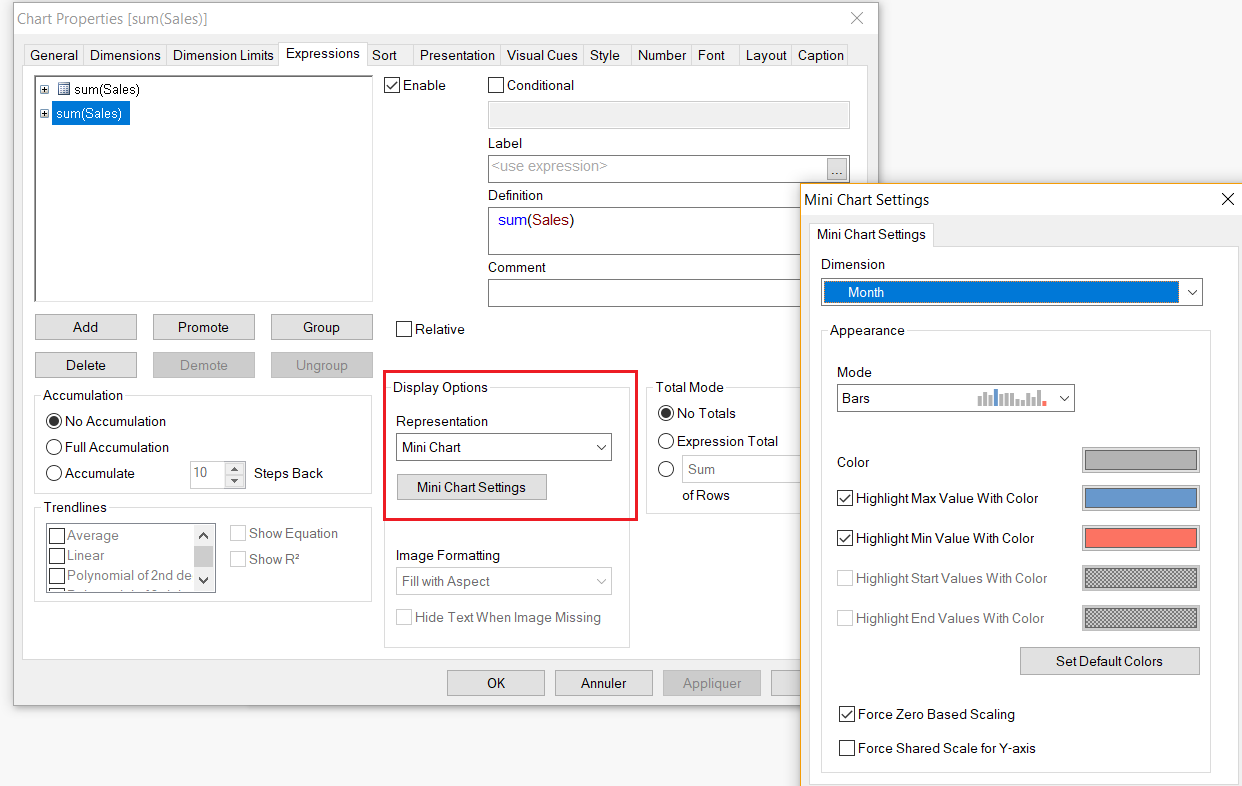
Task: Increase the Steps Back spinner value
Action: click(x=235, y=467)
